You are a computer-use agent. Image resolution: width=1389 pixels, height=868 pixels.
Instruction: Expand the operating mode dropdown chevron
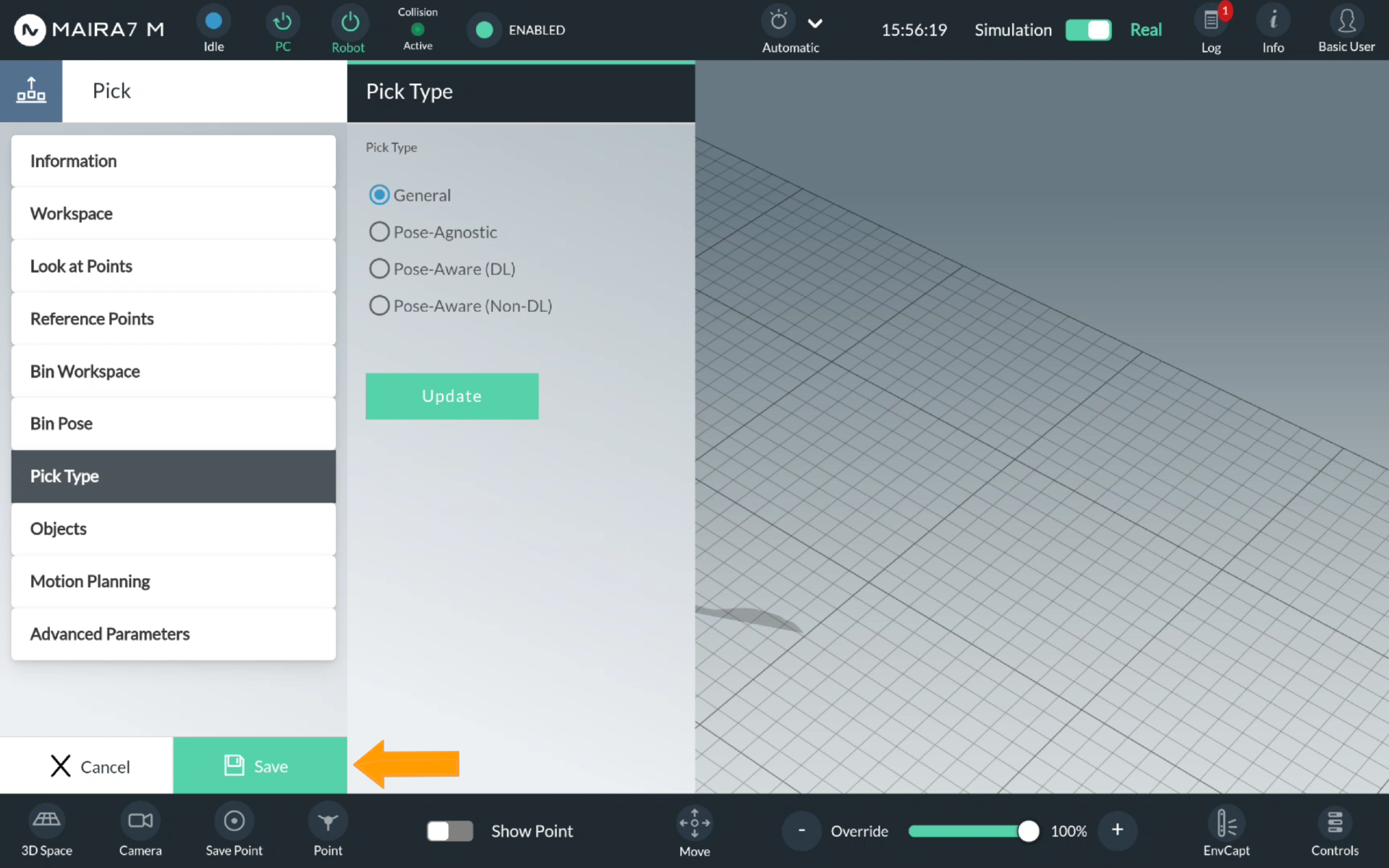(x=815, y=23)
